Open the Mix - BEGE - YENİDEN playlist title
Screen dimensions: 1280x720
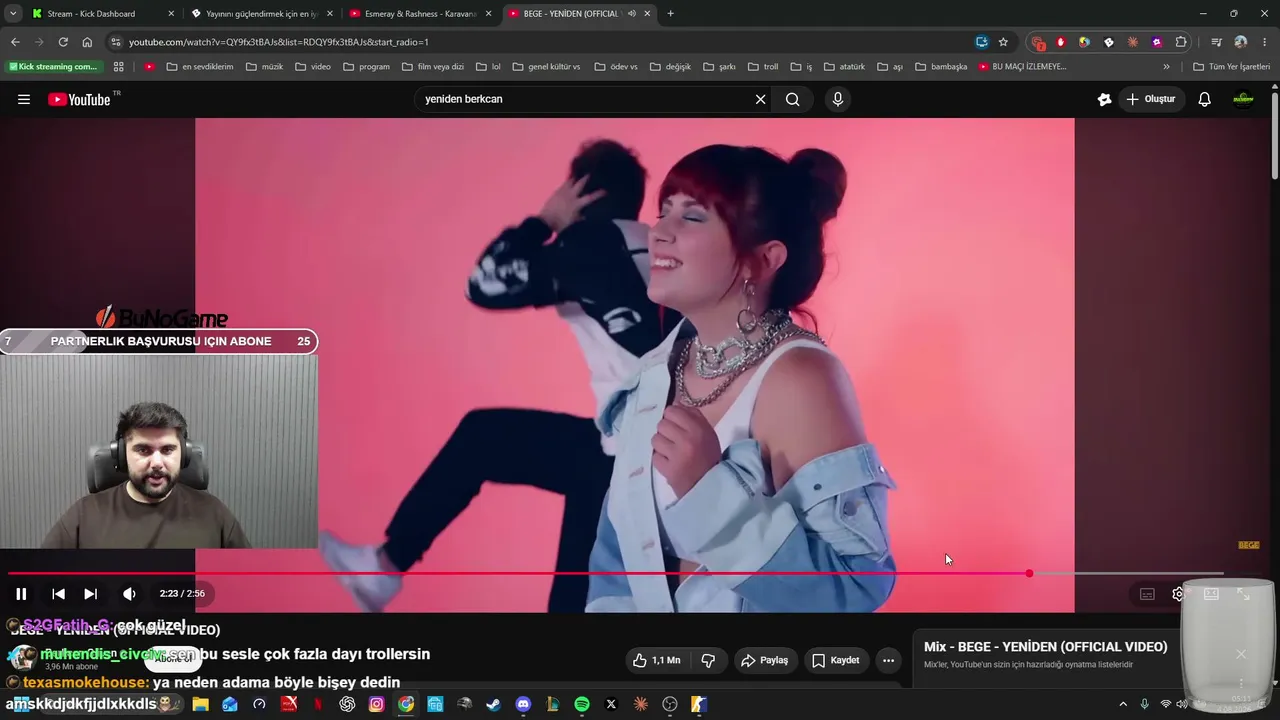point(1045,647)
